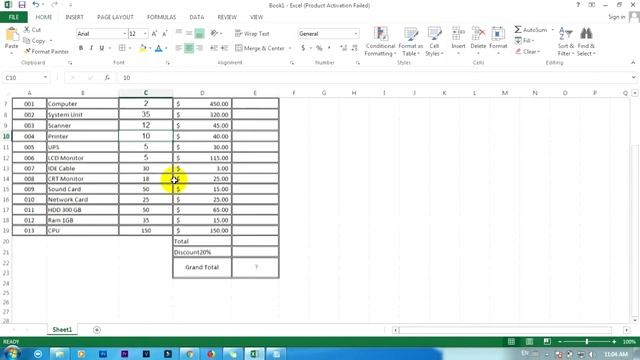Click the zoom slider handle
Viewport: 640px width, 360px height.
point(587,342)
